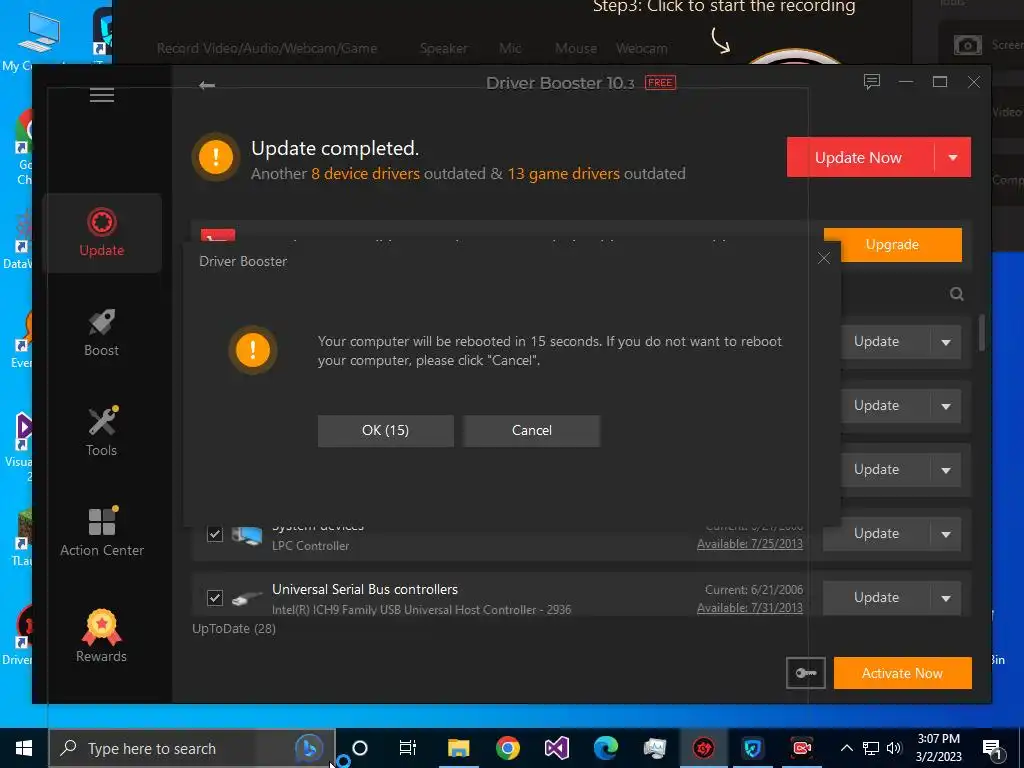Click the Cortana circle icon

[360, 748]
